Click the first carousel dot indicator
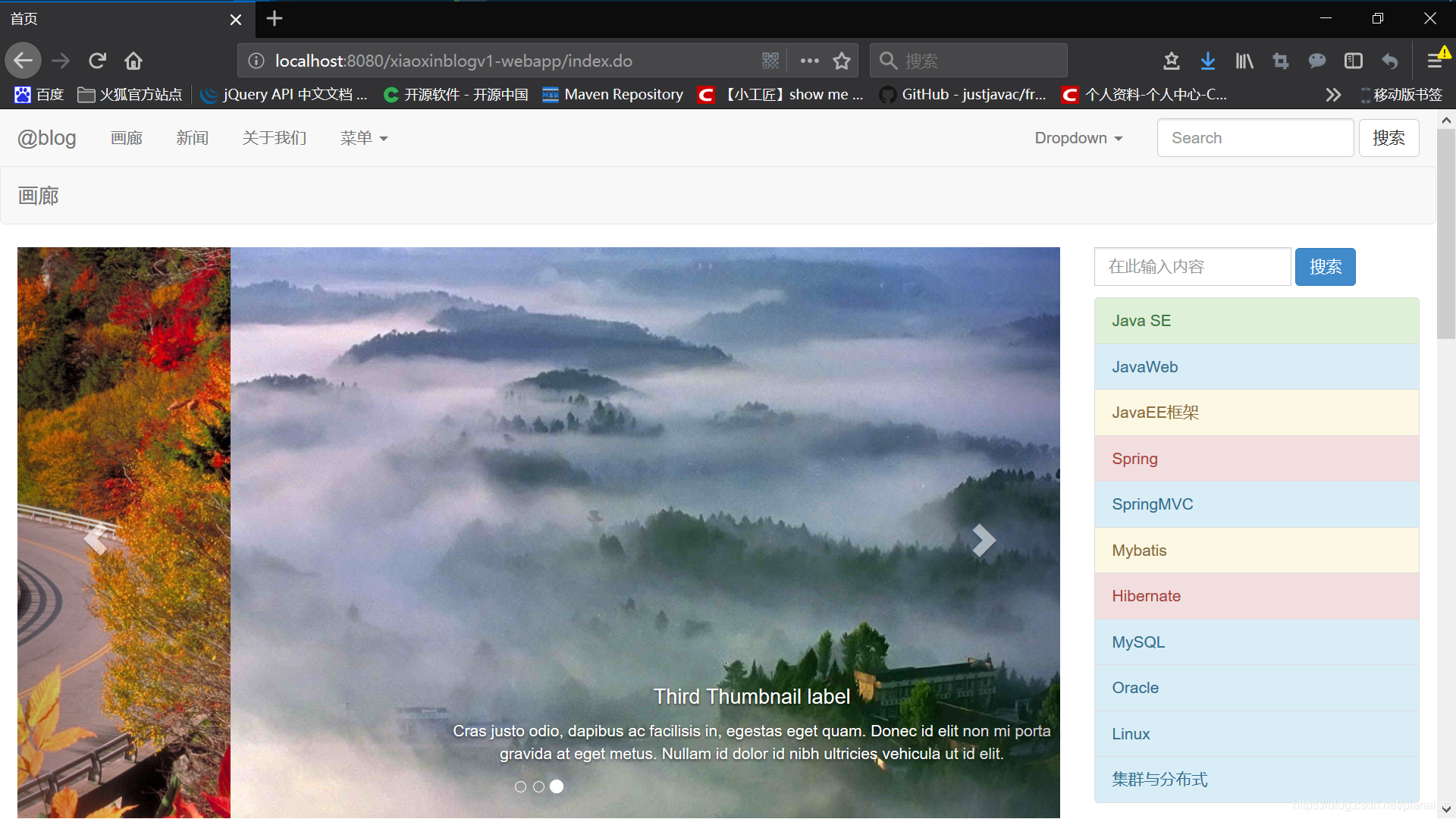The image size is (1456, 819). 520,786
